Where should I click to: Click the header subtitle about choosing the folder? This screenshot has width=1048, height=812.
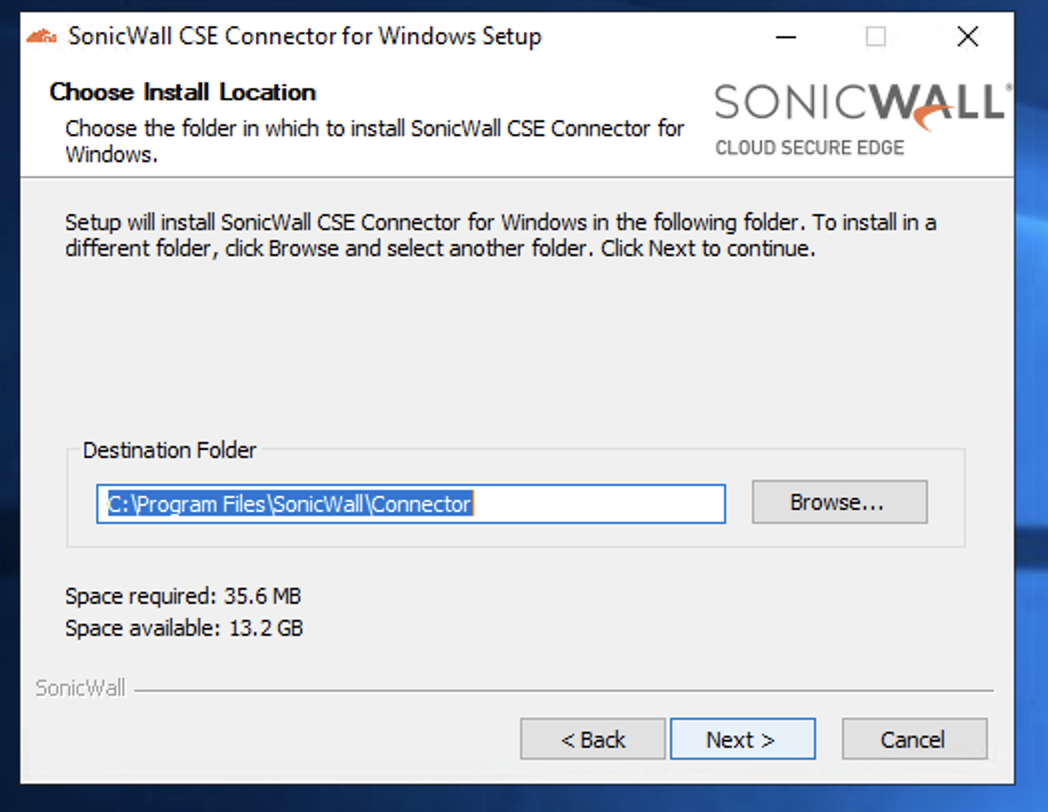click(x=374, y=141)
